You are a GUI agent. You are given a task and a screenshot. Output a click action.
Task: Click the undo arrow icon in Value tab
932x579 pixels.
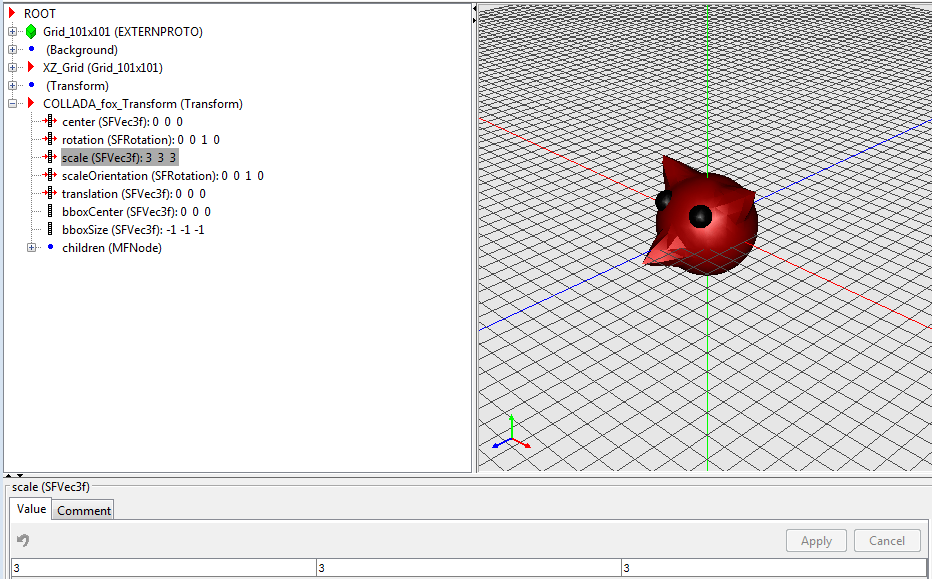23,540
